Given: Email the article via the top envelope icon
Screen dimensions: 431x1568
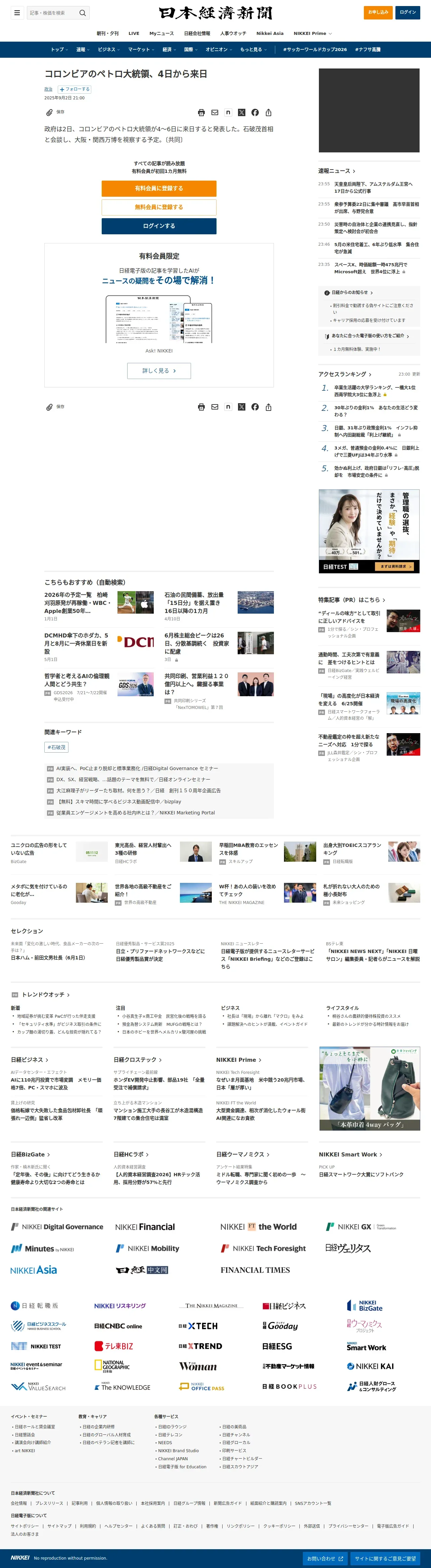Looking at the screenshot, I should tap(215, 112).
